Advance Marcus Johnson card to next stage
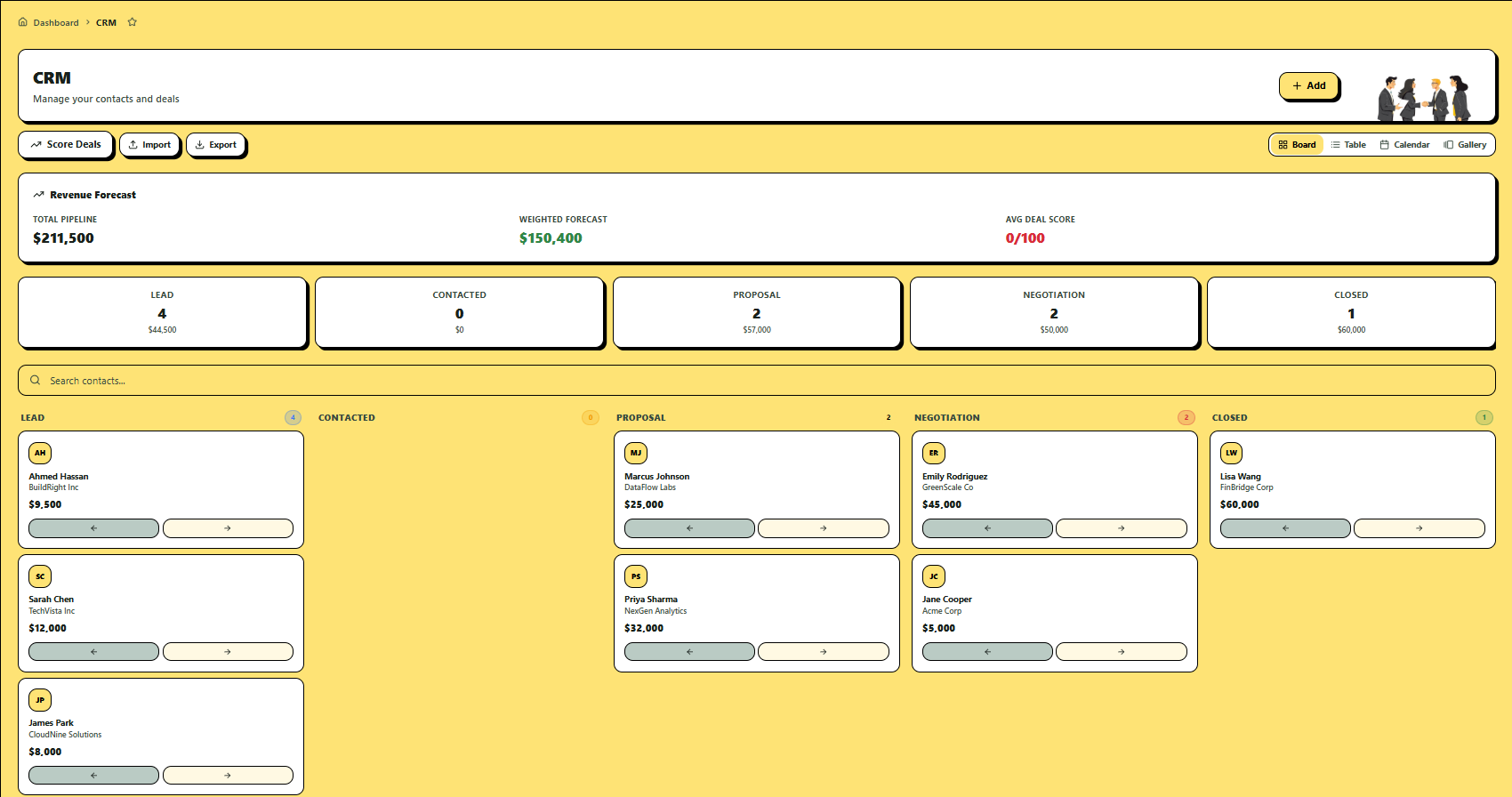Screen dimensions: 1512x797 824,528
